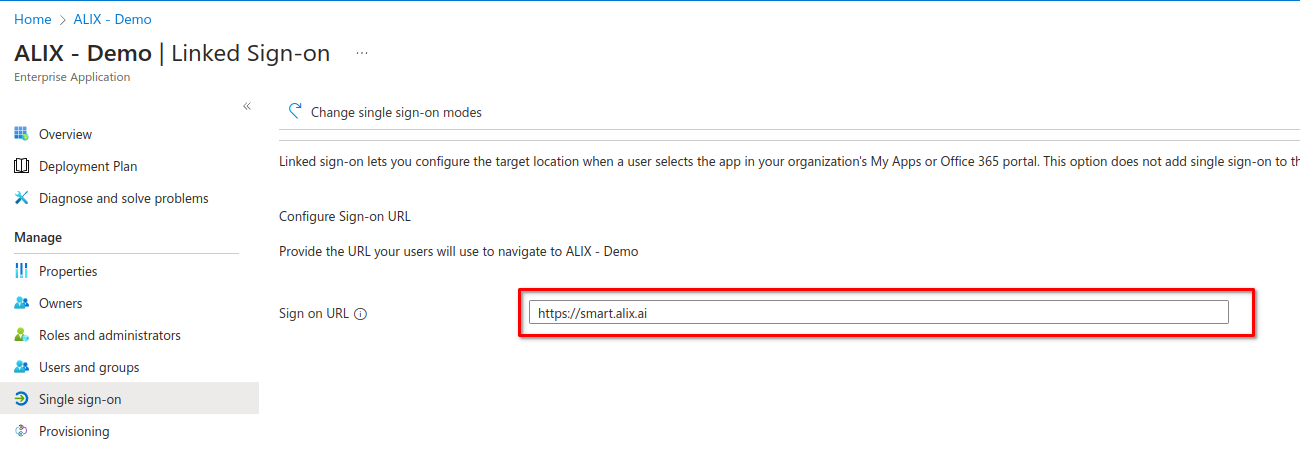
Task: Click the Overview grid icon
Action: 21,134
